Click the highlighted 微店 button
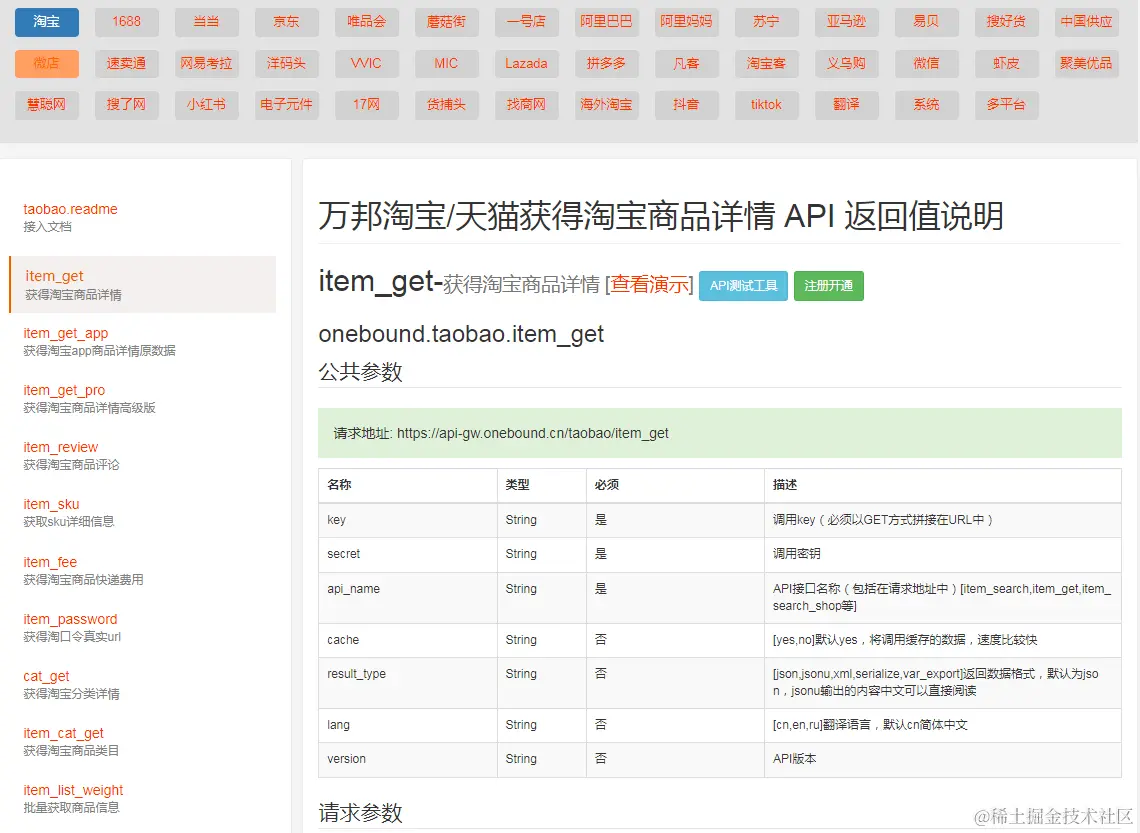 47,63
